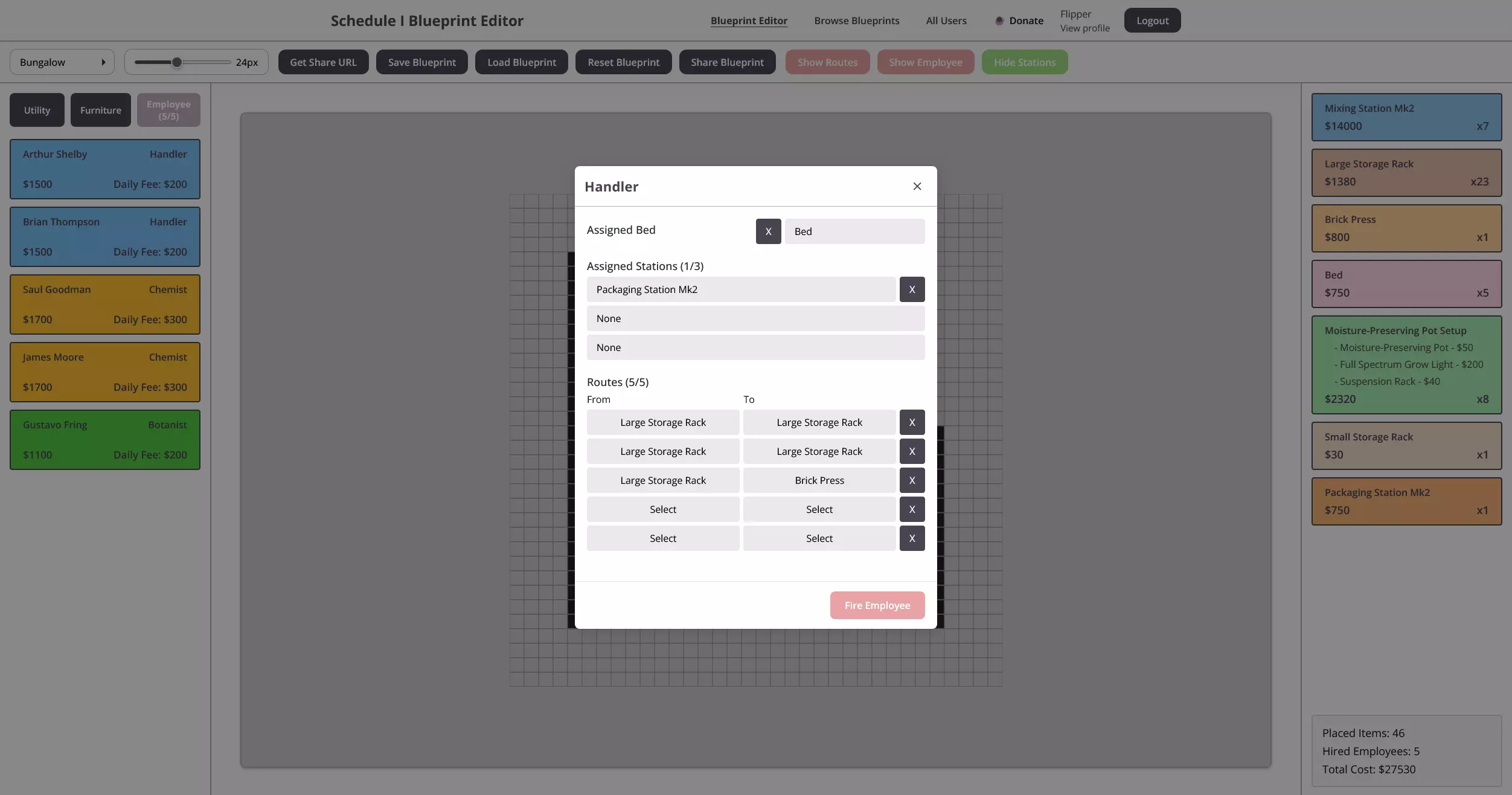The image size is (1512, 795).
Task: Delete second Large Storage Rack route
Action: pos(912,451)
